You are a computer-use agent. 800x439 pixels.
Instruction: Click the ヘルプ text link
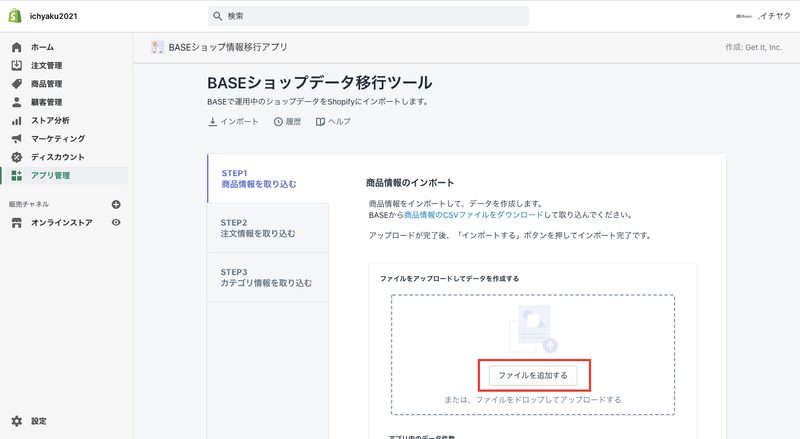[x=339, y=122]
